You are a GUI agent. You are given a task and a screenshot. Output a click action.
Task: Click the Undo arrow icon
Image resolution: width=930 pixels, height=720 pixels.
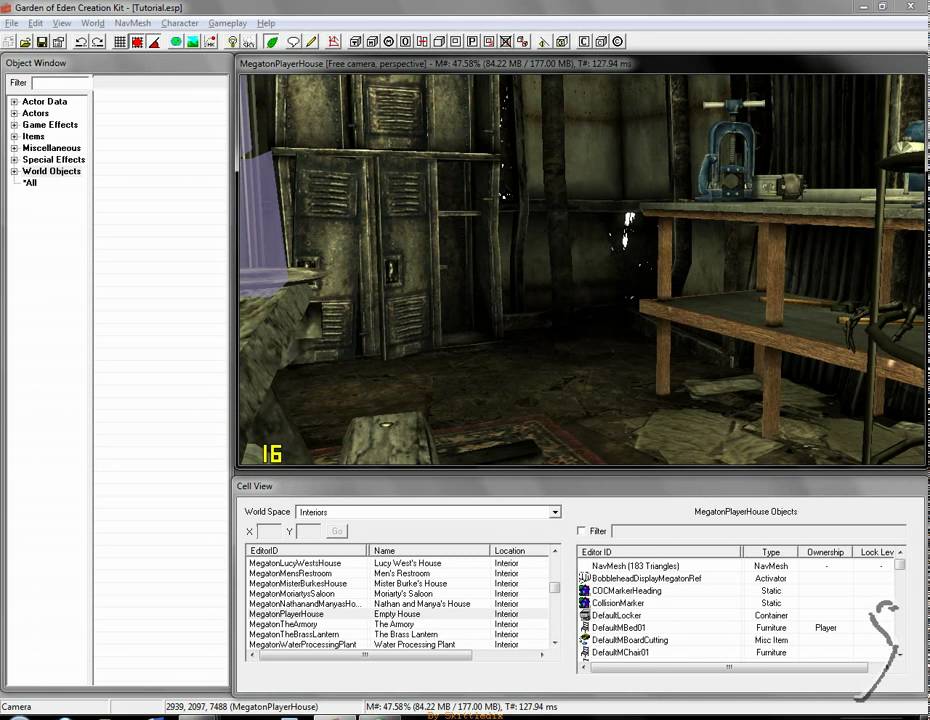point(81,42)
